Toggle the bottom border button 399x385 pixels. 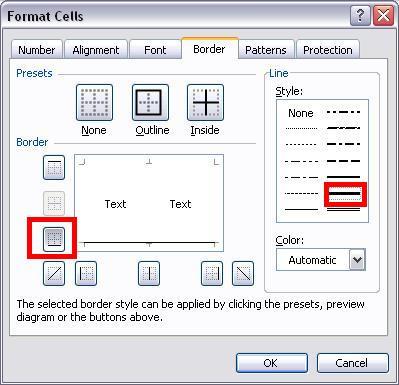[x=54, y=239]
